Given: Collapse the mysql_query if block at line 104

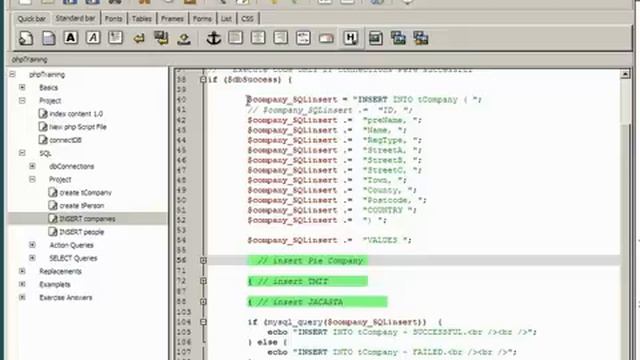Looking at the screenshot, I should click(x=203, y=322).
